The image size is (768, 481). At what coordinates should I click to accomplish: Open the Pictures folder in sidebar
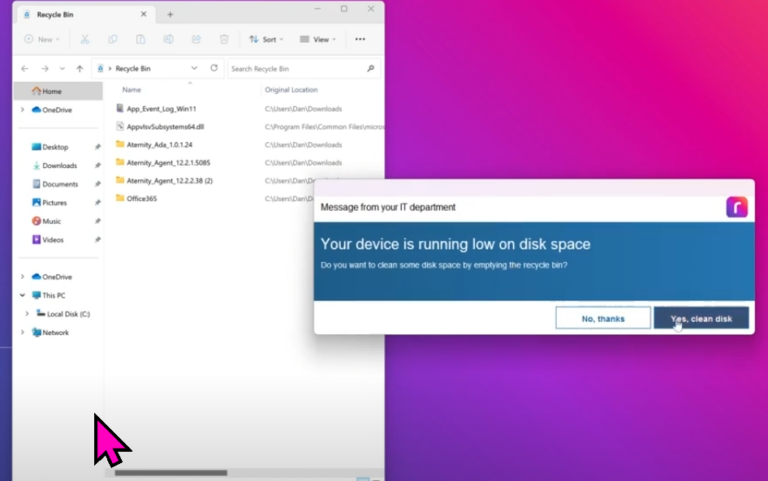pos(55,202)
